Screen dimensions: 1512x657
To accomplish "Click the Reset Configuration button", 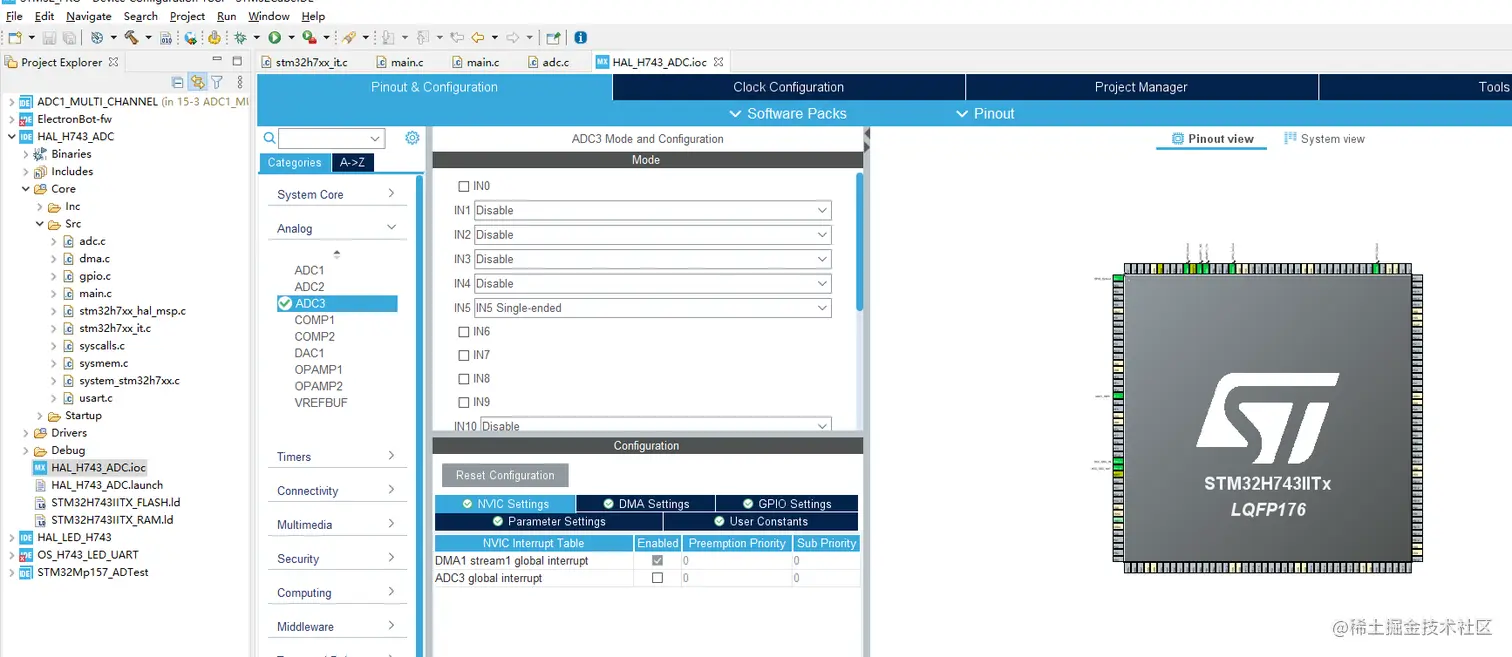I will (505, 475).
